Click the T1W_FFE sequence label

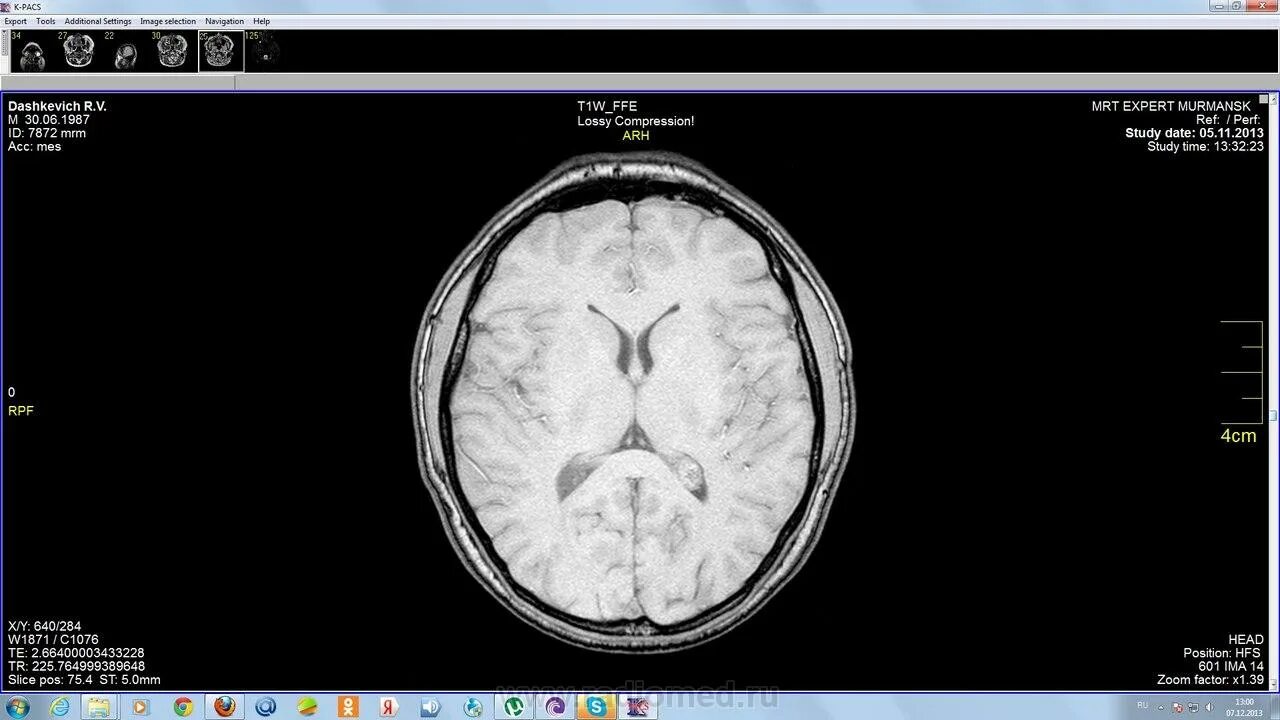pos(607,106)
